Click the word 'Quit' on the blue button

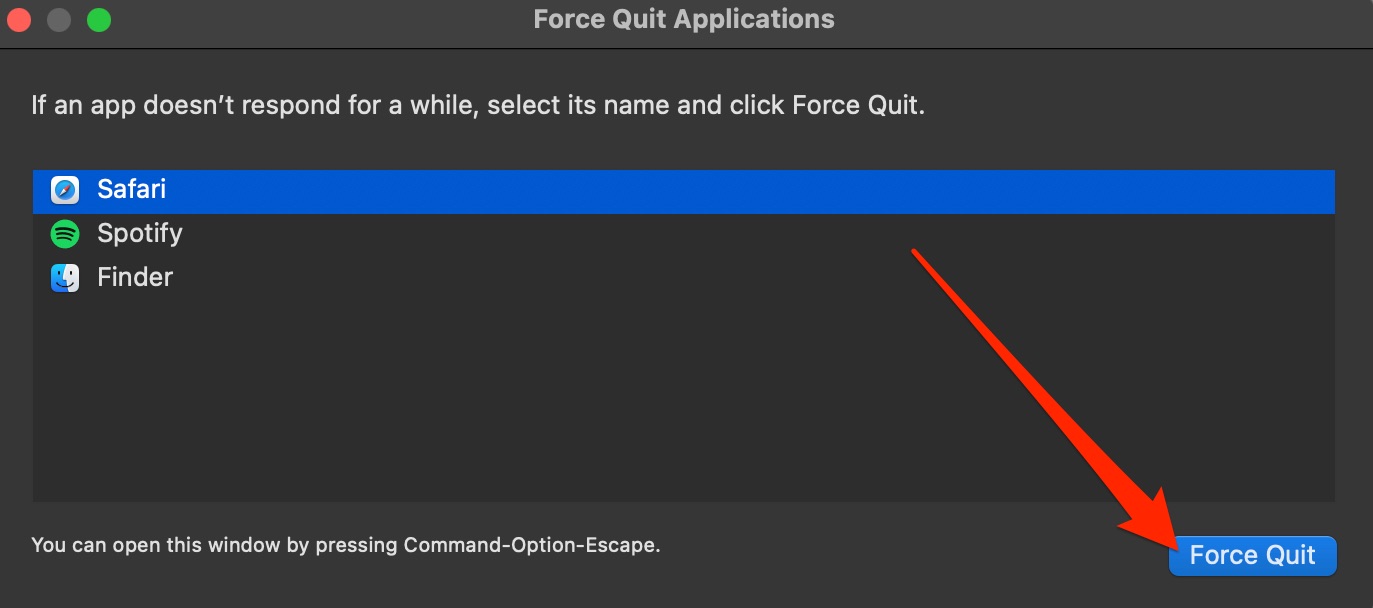click(1289, 555)
